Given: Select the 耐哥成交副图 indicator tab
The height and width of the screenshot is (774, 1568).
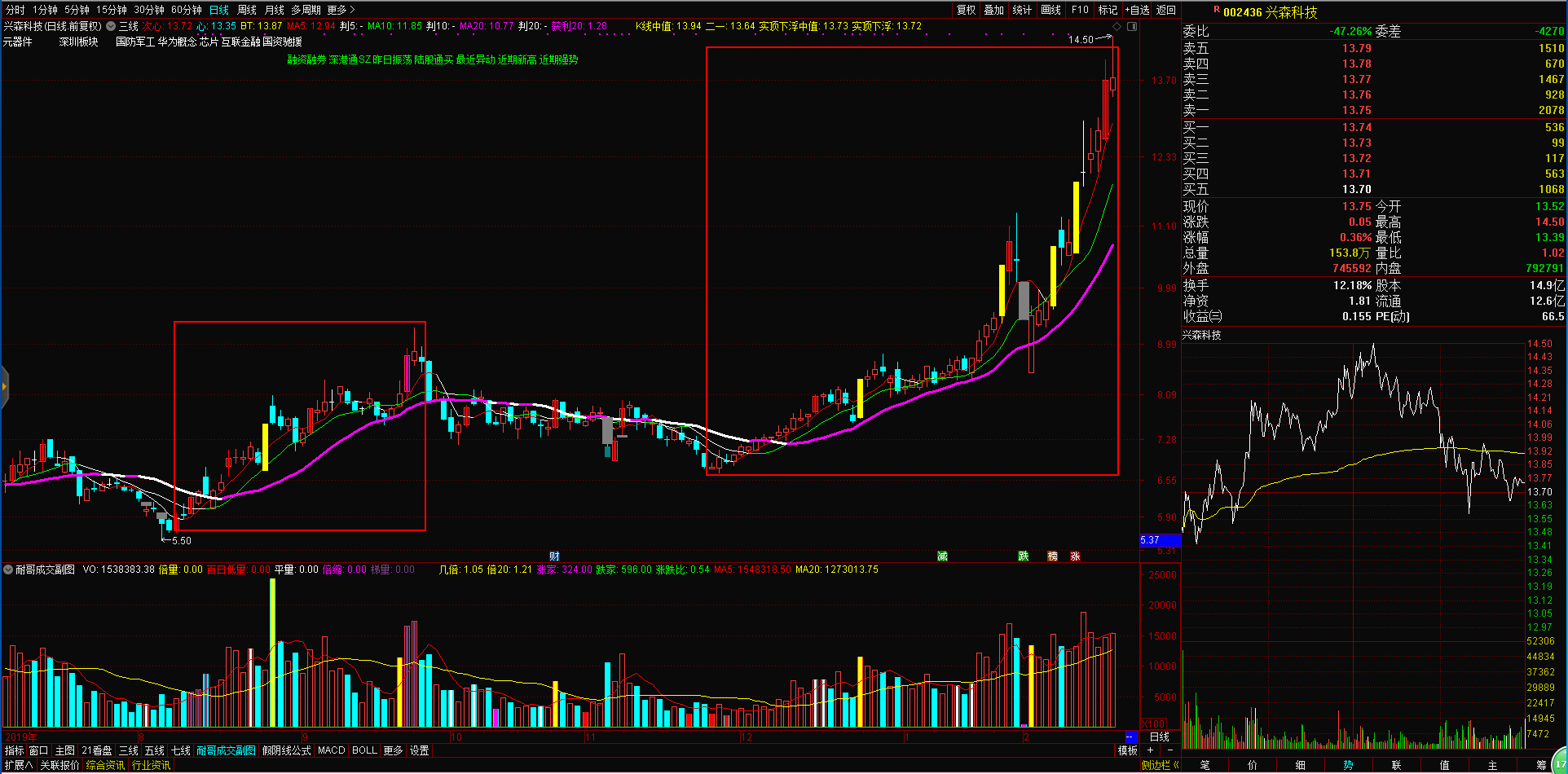Looking at the screenshot, I should pyautogui.click(x=226, y=750).
